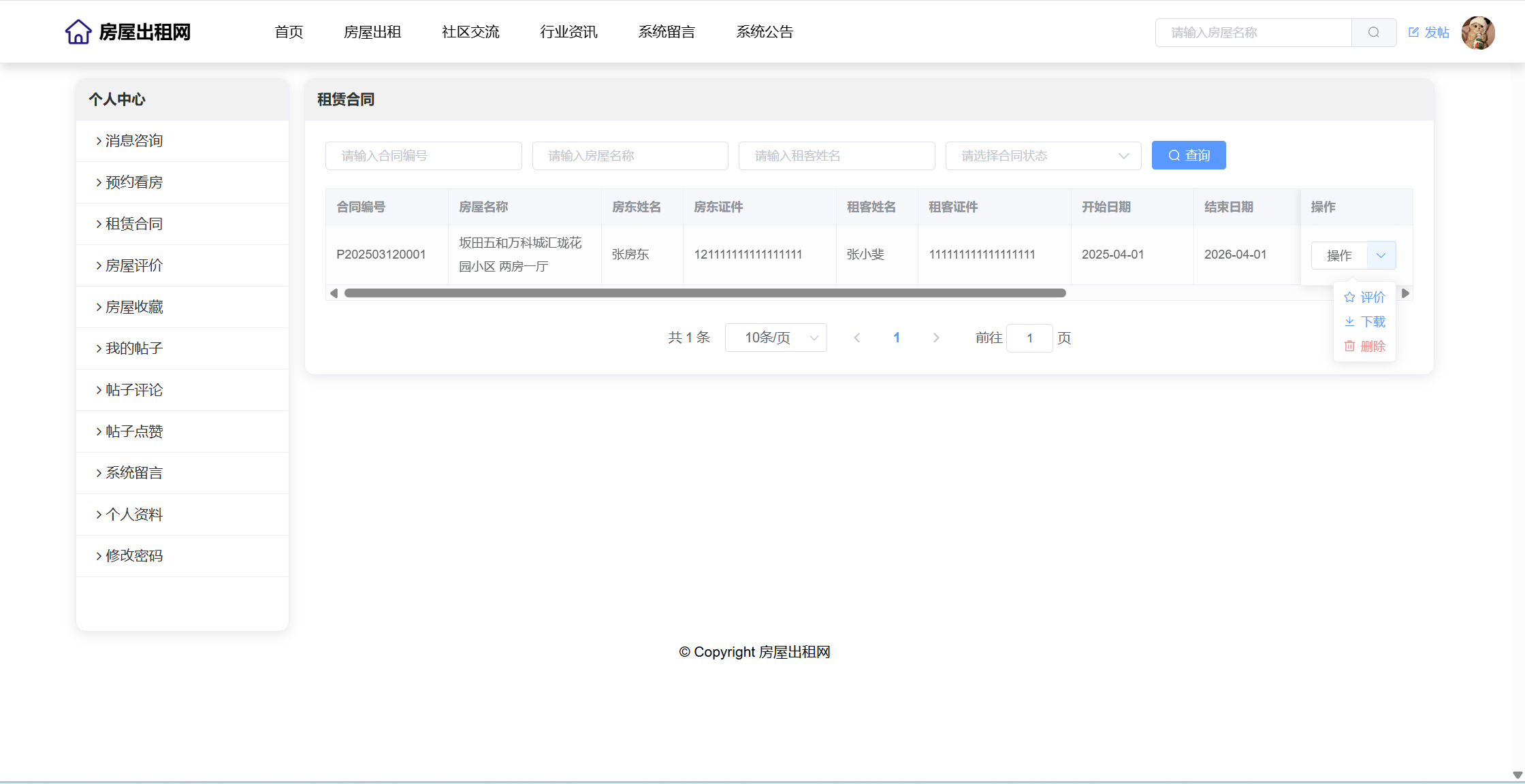This screenshot has width=1525, height=784.
Task: Go to next page arrow in pagination
Action: tap(936, 338)
